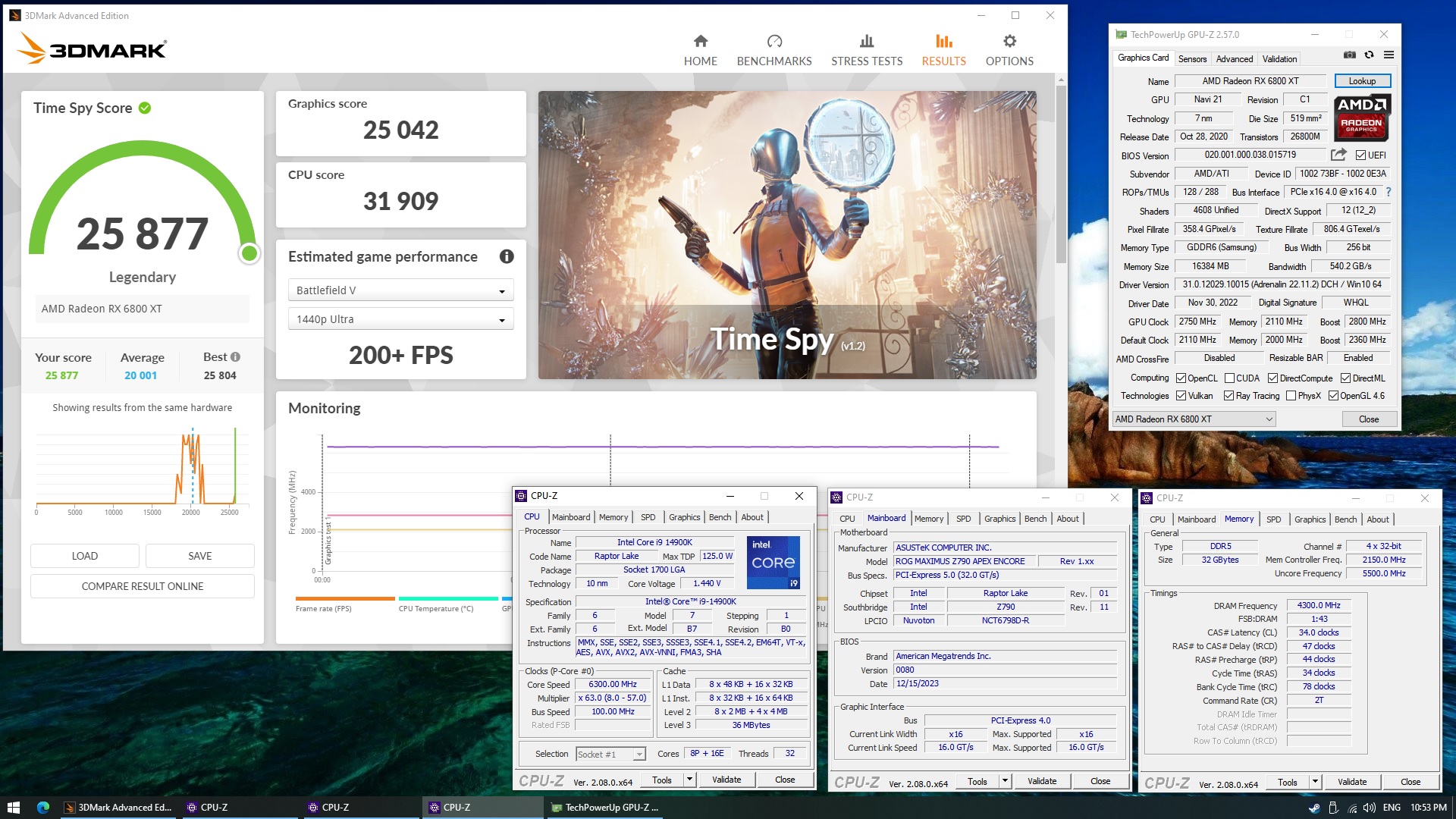Toggle the Ray Tracing checkbox
This screenshot has width=1456, height=819.
click(x=1228, y=395)
